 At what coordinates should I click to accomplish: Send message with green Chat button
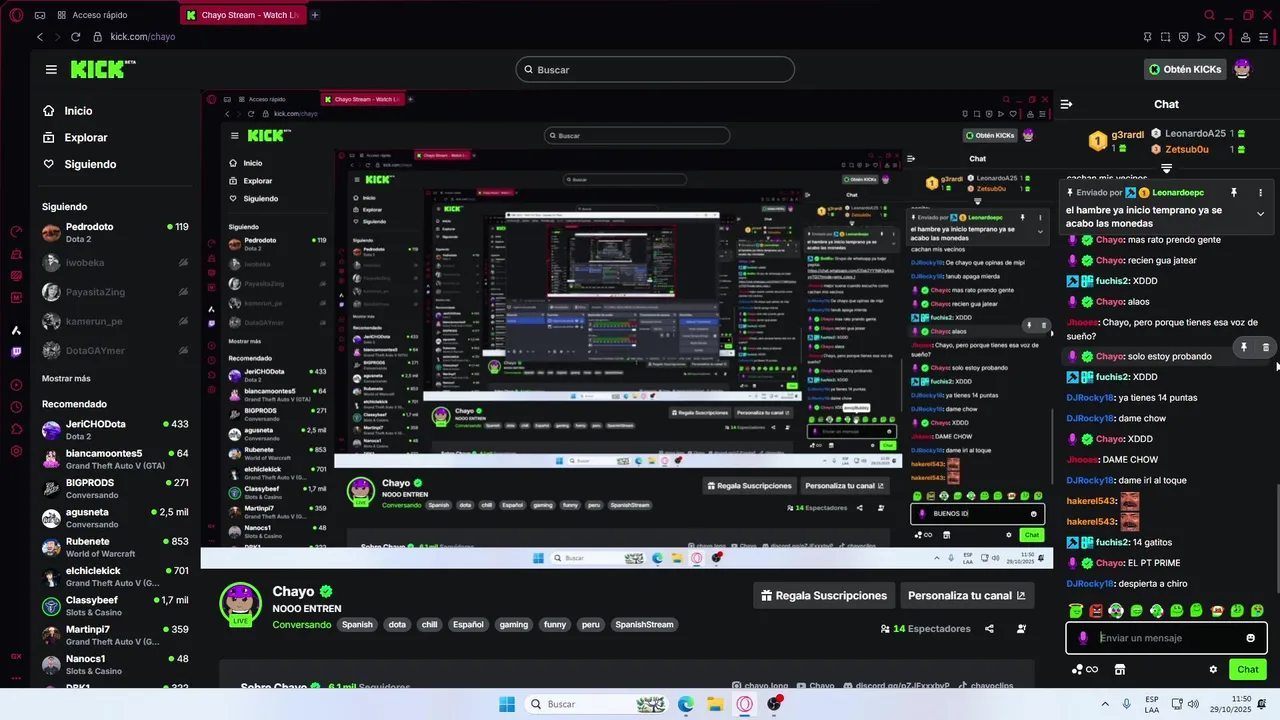(x=1248, y=669)
